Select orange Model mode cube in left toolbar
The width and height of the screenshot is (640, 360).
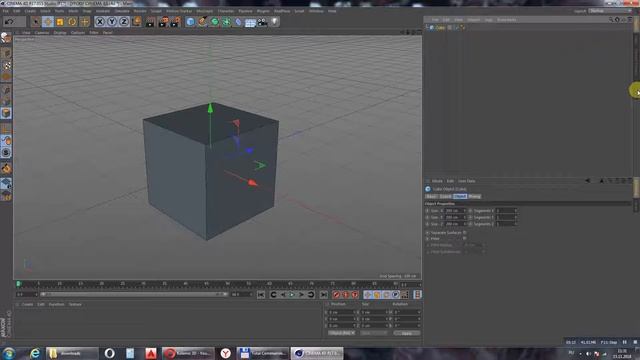(x=6, y=113)
